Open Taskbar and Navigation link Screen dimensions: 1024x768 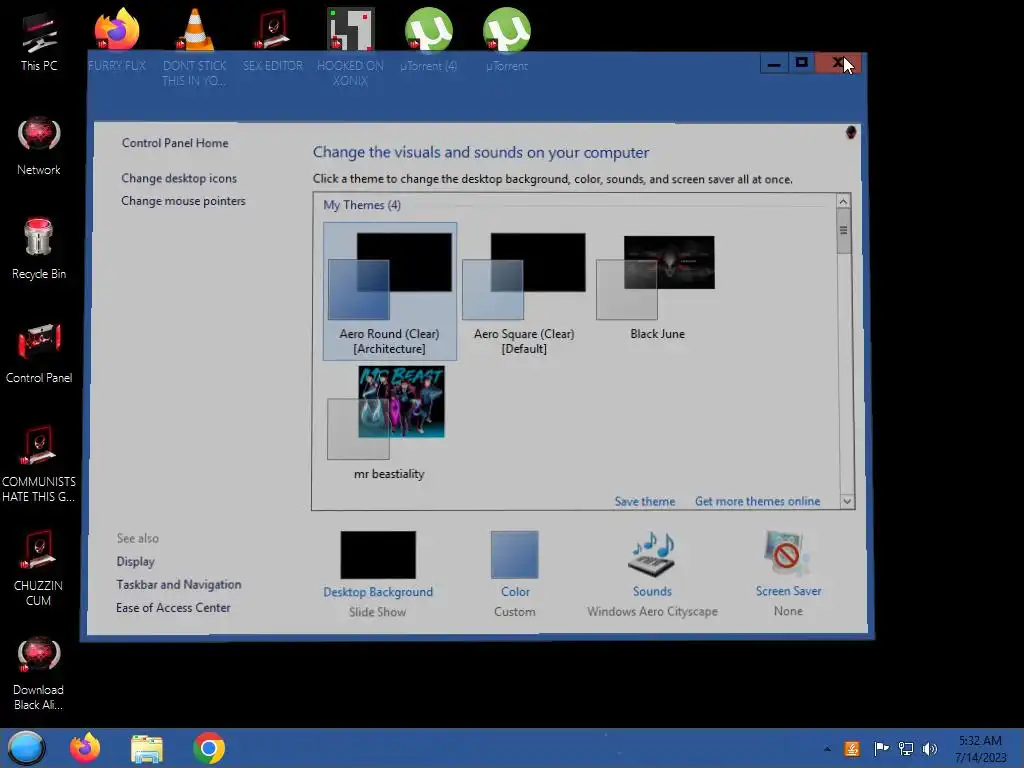coord(179,584)
